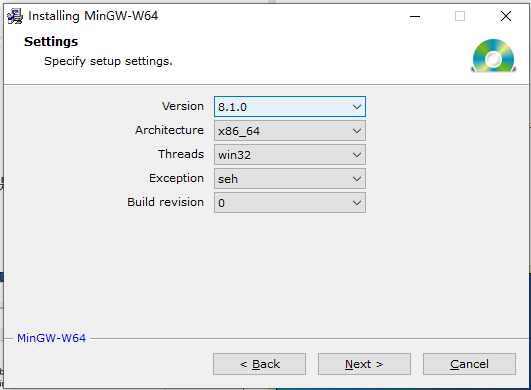Open the Version dropdown showing 8.1.0
Screen dimensions: 531x390
coord(290,107)
